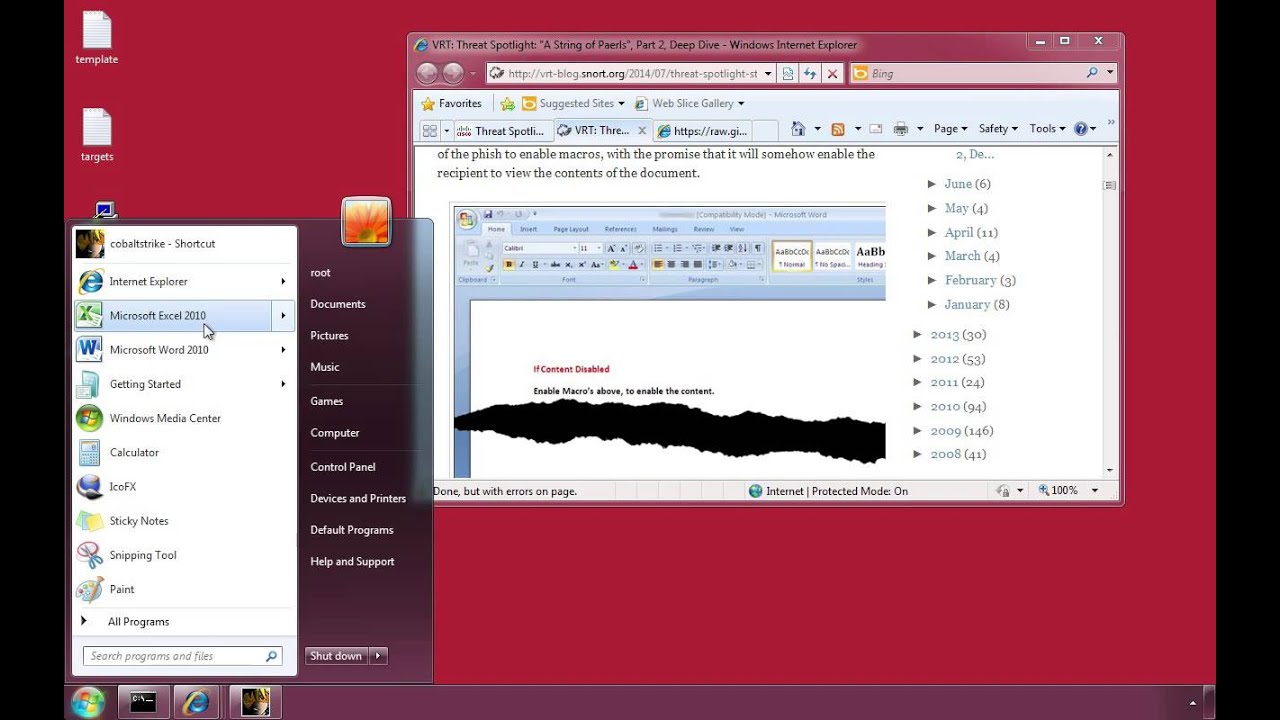This screenshot has height=720, width=1280.
Task: Open the Page menu
Action: coord(950,128)
